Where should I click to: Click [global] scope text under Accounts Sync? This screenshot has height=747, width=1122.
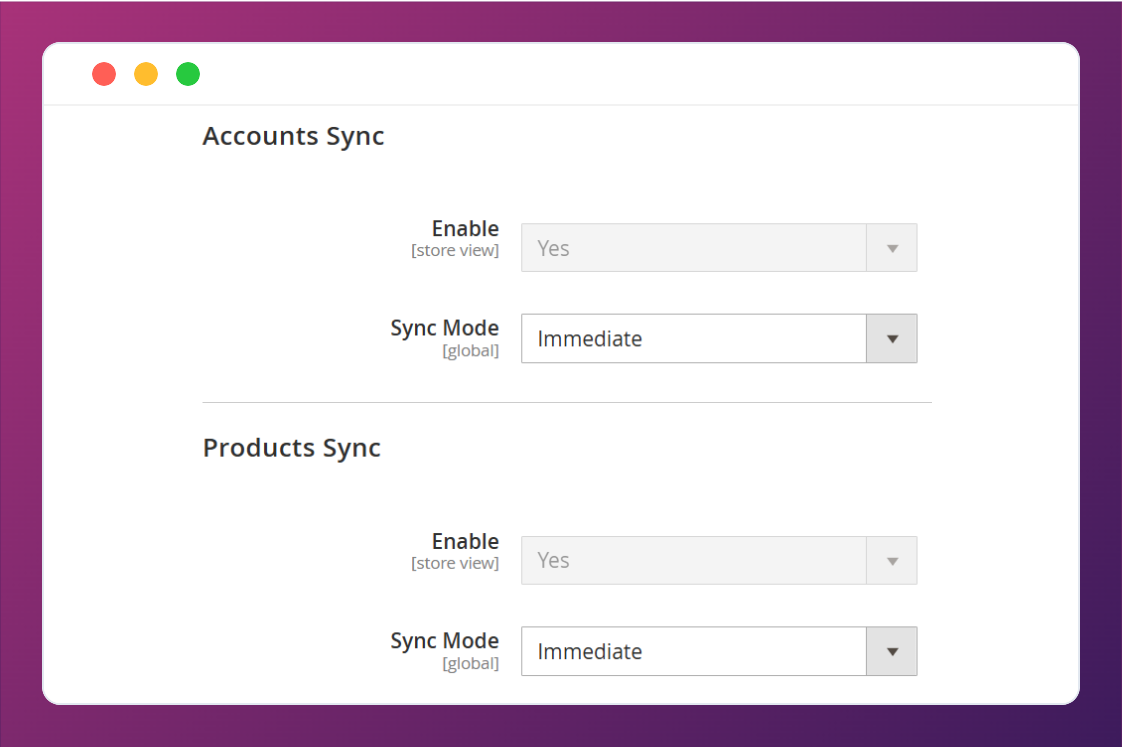(x=470, y=351)
